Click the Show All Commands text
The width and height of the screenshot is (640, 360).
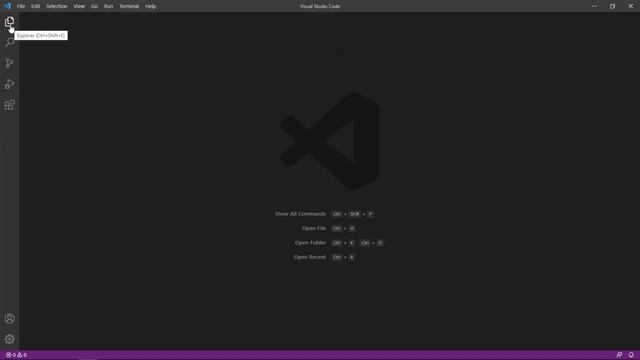coord(300,214)
